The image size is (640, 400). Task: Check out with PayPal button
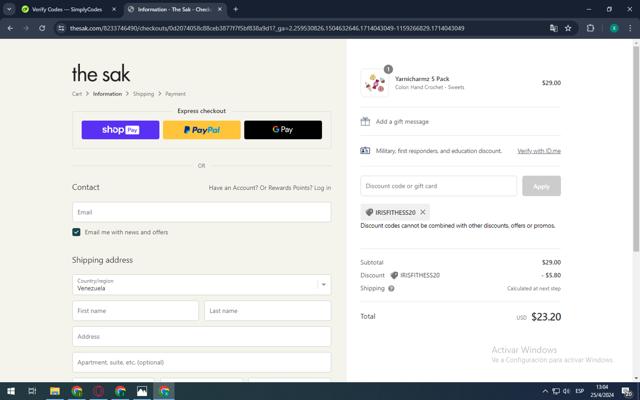[202, 130]
